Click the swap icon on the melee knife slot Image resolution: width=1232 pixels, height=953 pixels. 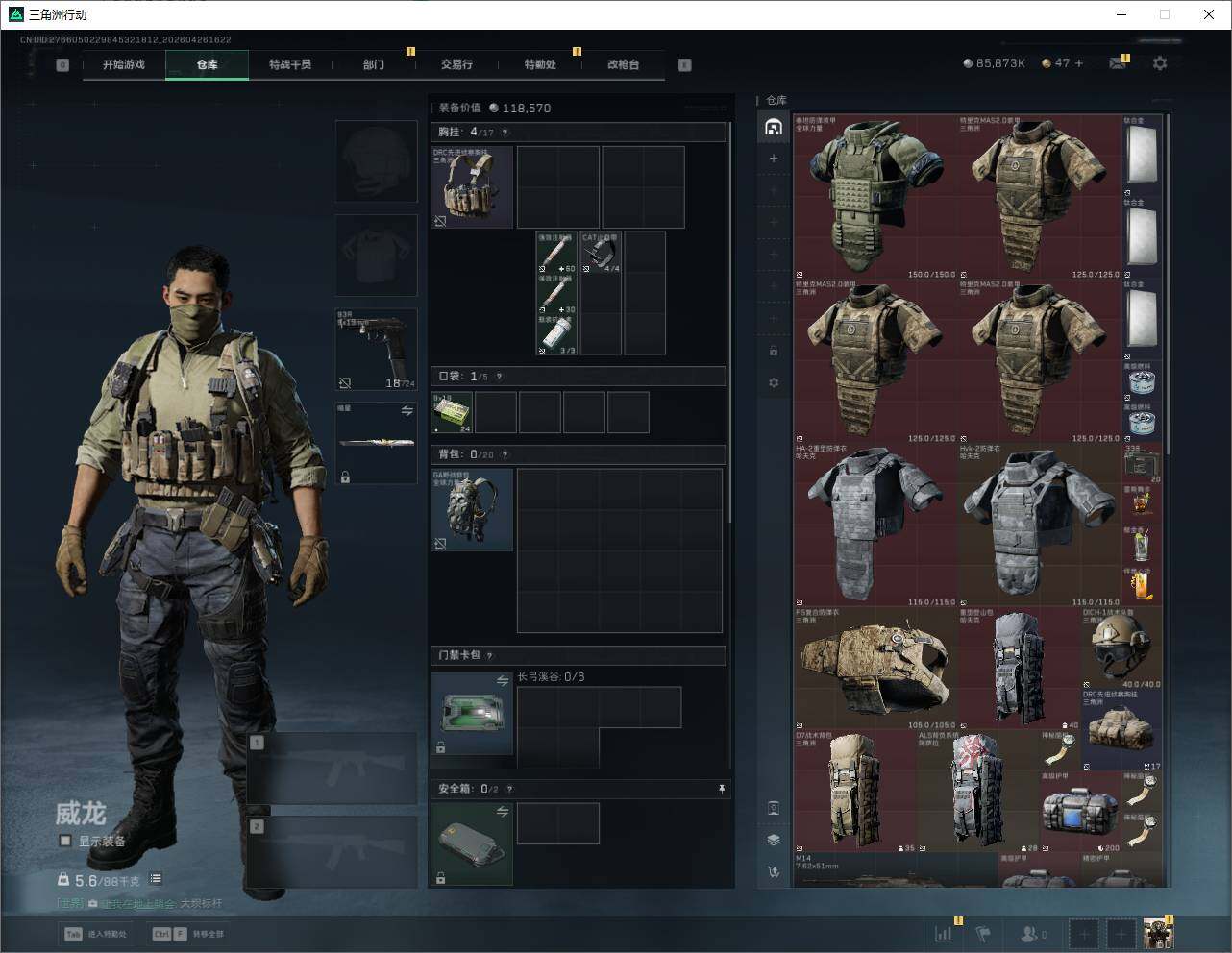point(407,410)
